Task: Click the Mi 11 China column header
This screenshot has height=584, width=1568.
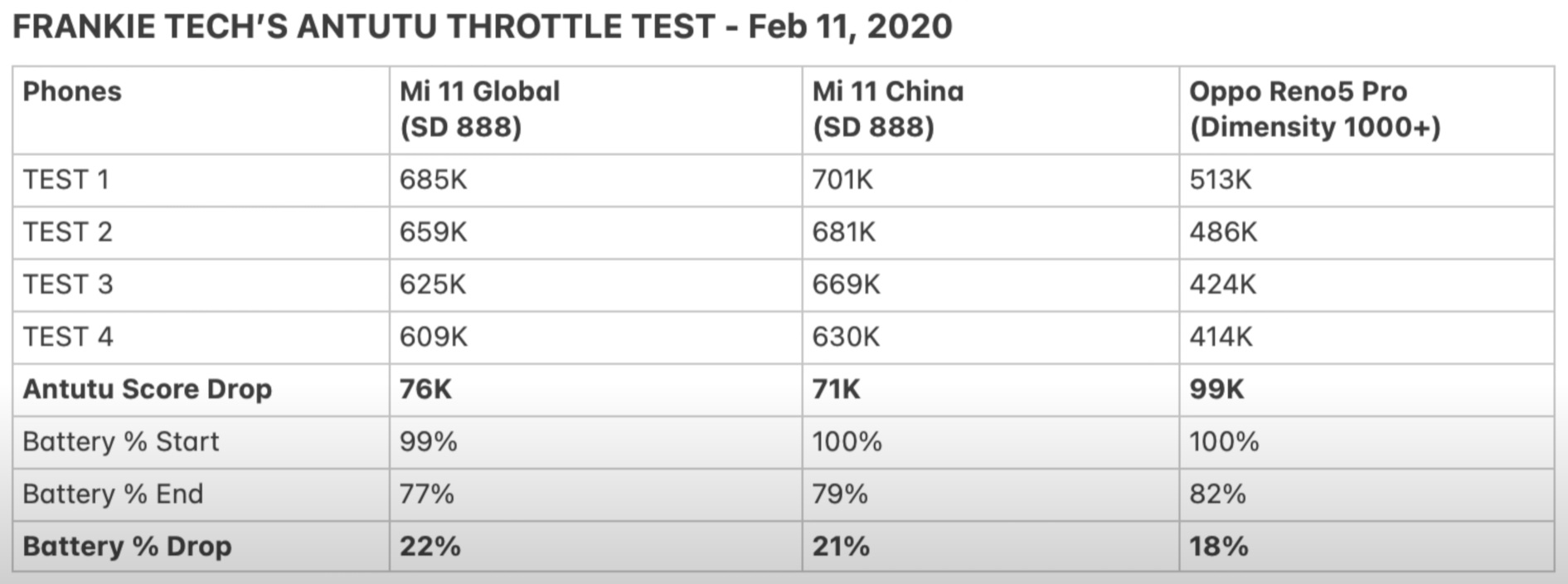Action: coord(887,109)
